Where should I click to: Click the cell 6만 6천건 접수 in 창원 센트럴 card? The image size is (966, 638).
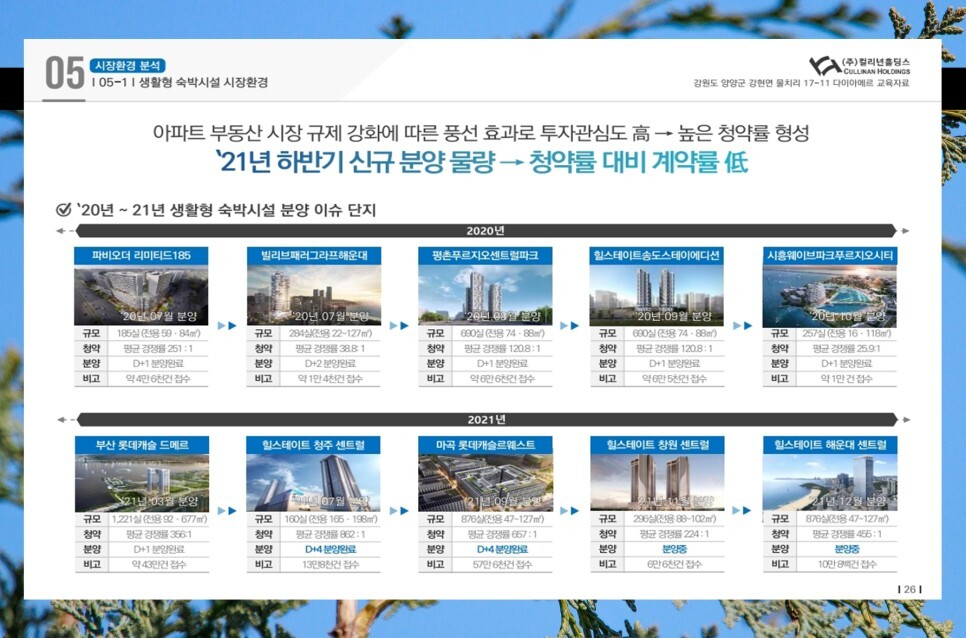(675, 565)
